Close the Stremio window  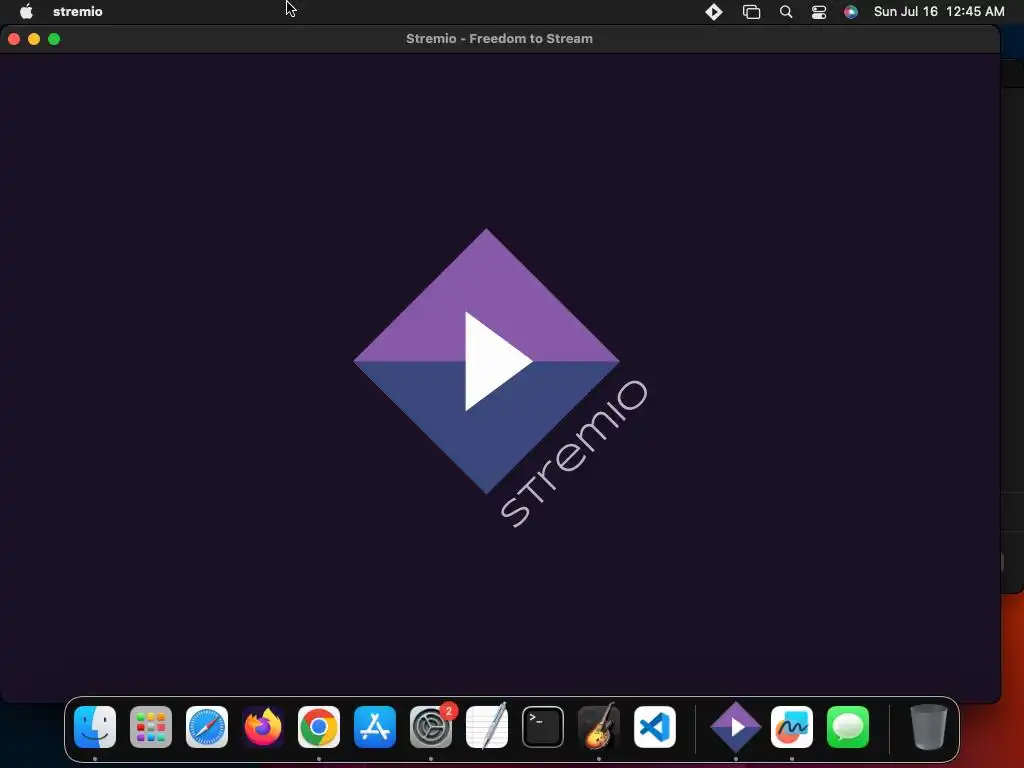coord(14,39)
